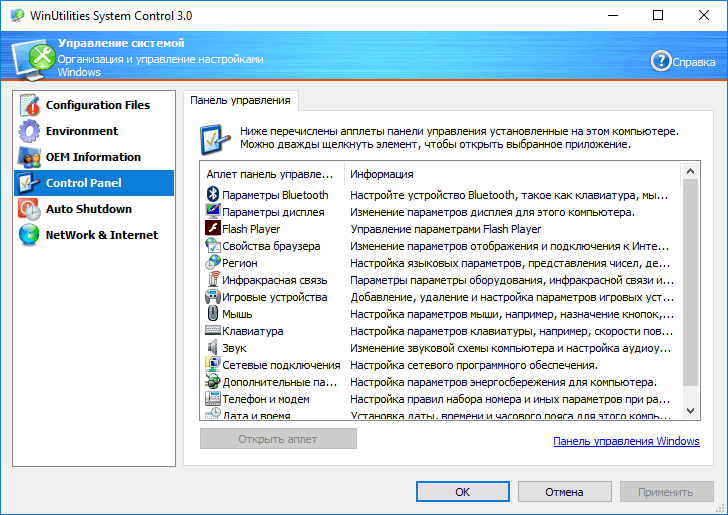The width and height of the screenshot is (728, 515).
Task: Click the keyboard icon next to Клавиатура
Action: (x=213, y=330)
